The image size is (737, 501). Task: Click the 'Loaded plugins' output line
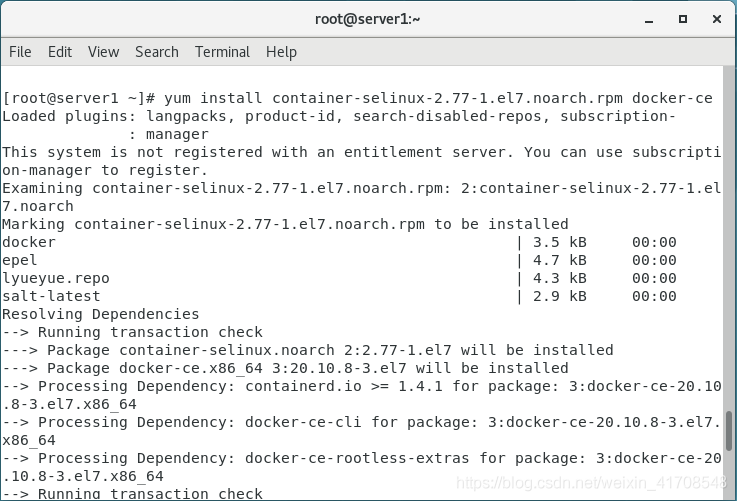pos(339,125)
